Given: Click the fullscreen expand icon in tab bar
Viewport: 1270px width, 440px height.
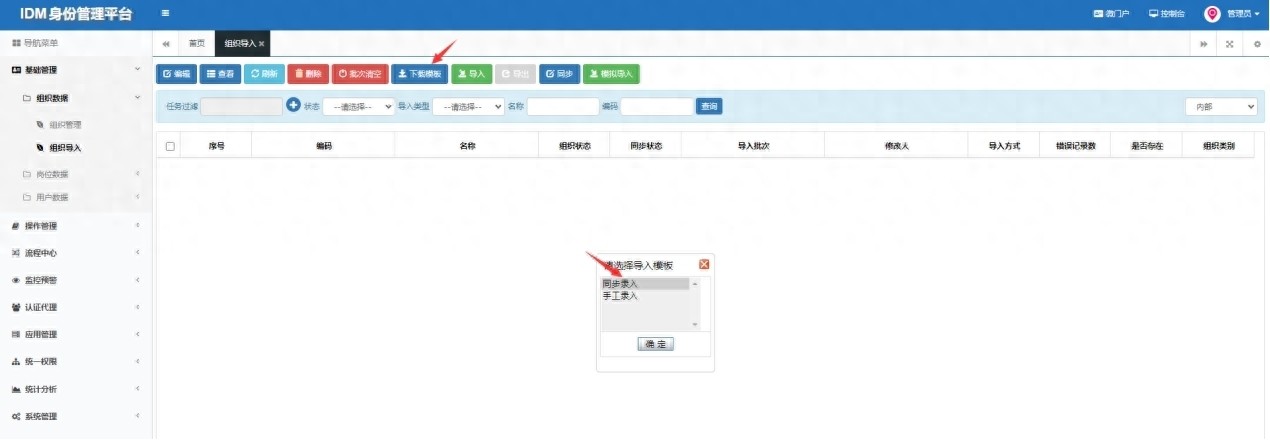Looking at the screenshot, I should click(x=1229, y=44).
